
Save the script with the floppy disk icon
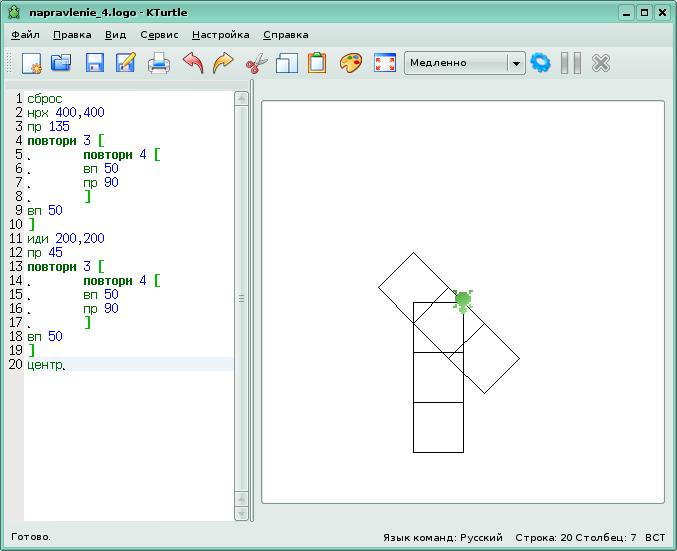(94, 63)
